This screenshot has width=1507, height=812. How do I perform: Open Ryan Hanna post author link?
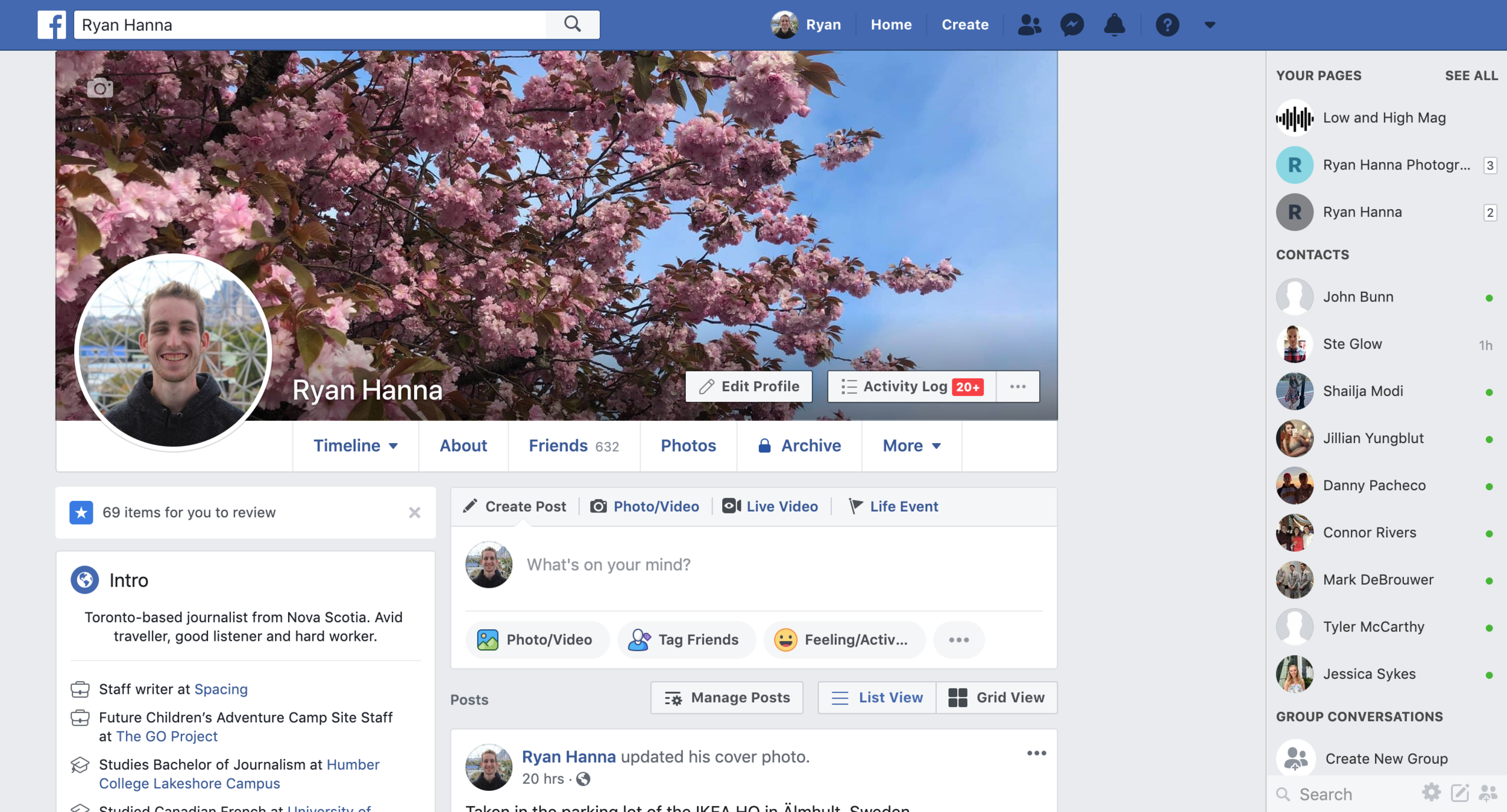pos(569,757)
